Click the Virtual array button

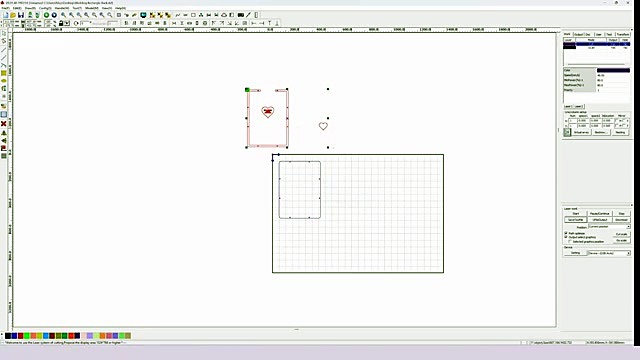point(581,132)
